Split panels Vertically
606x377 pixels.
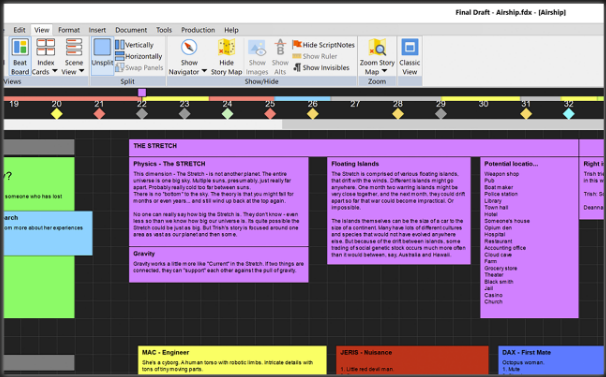(x=134, y=45)
